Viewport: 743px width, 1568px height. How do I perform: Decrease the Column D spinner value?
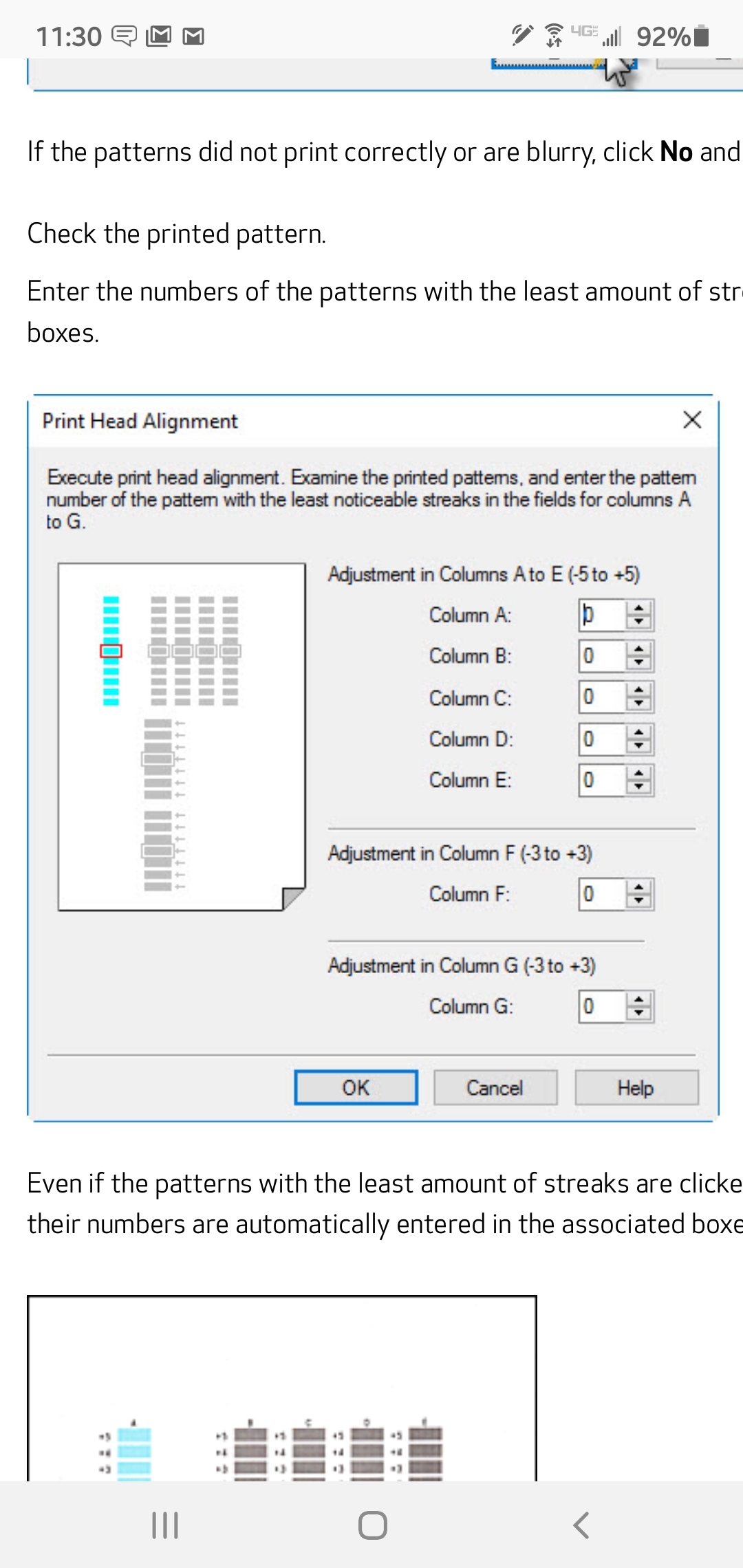639,746
